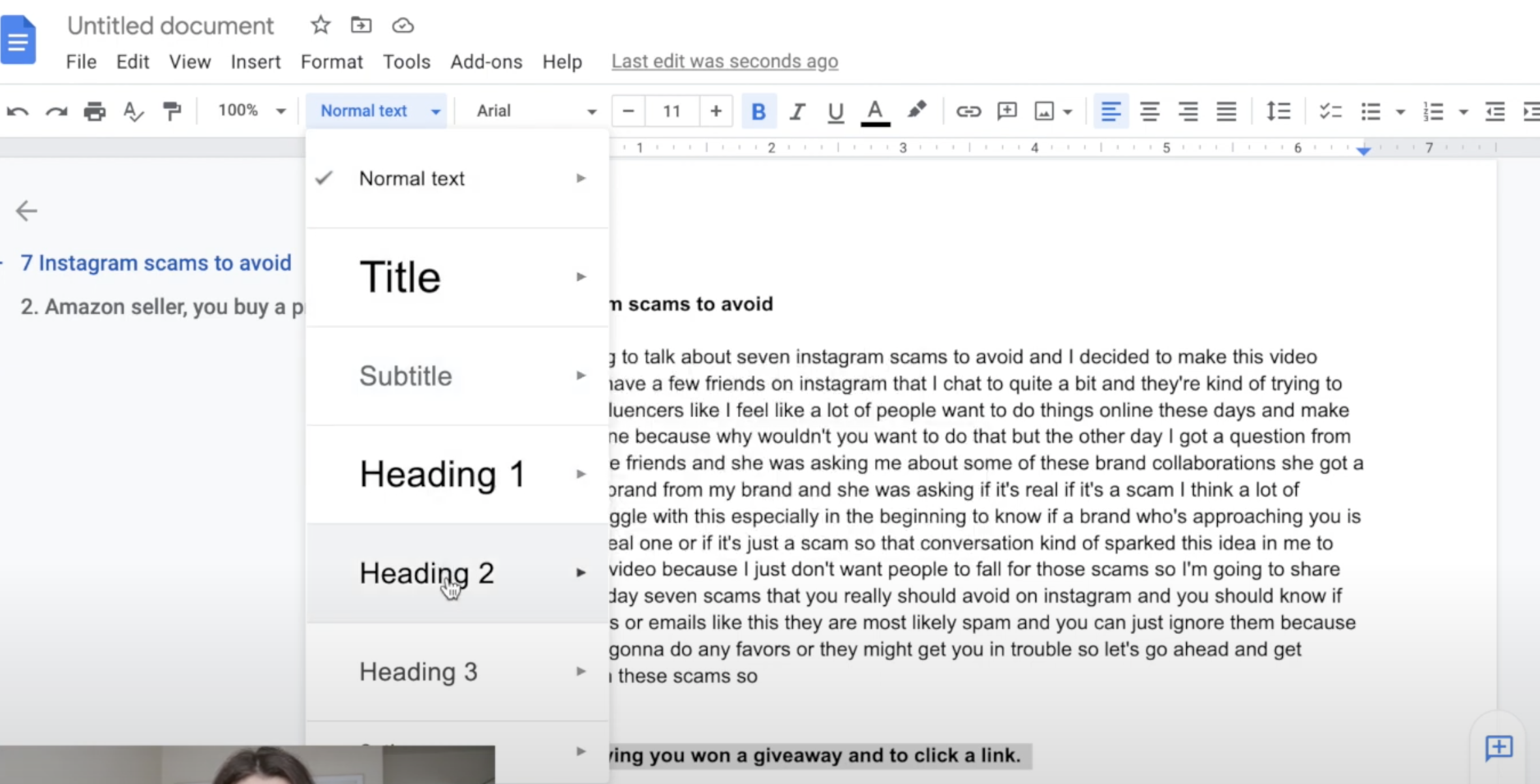Toggle italic formatting
1540x784 pixels.
(x=797, y=112)
